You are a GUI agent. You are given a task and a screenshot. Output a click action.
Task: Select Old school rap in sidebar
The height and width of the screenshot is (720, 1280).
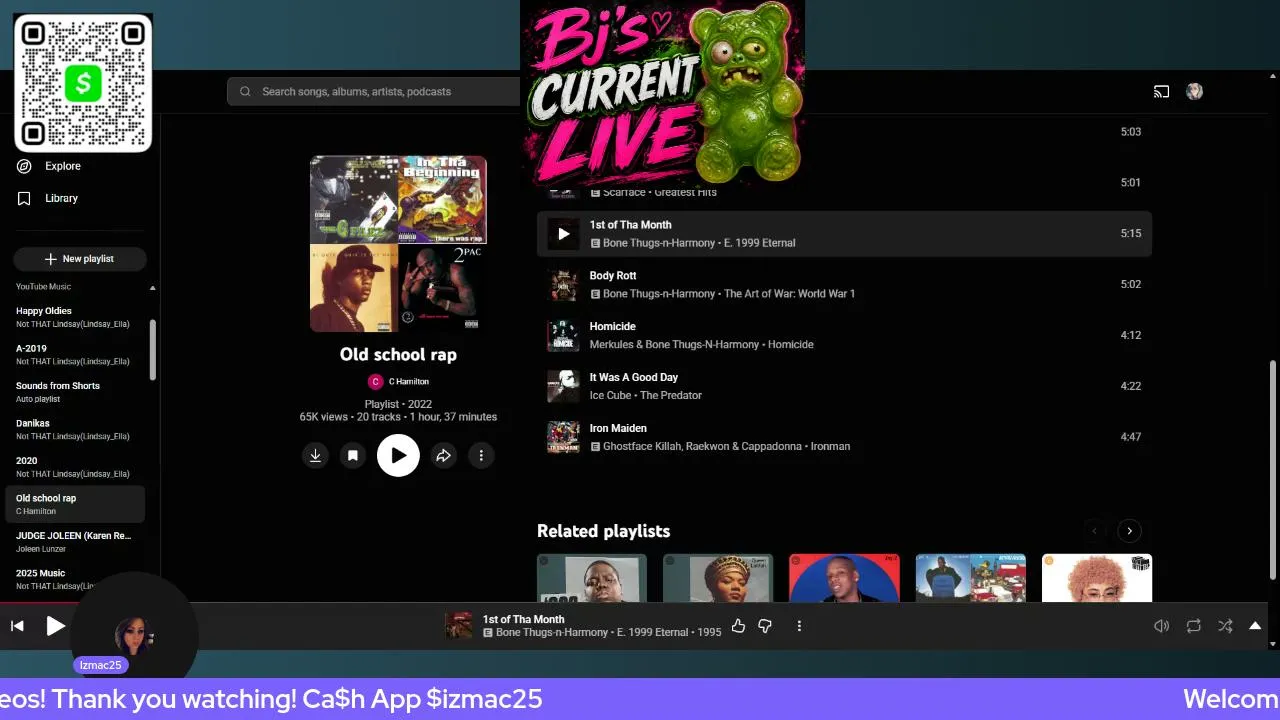coord(75,504)
